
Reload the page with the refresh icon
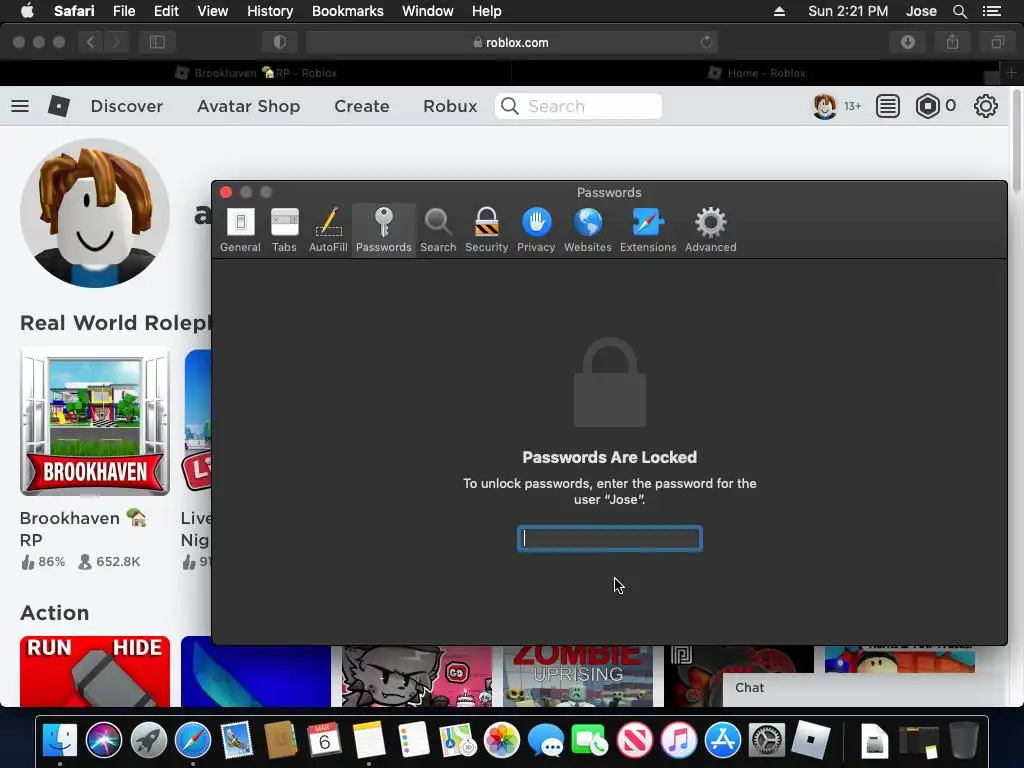[x=706, y=42]
